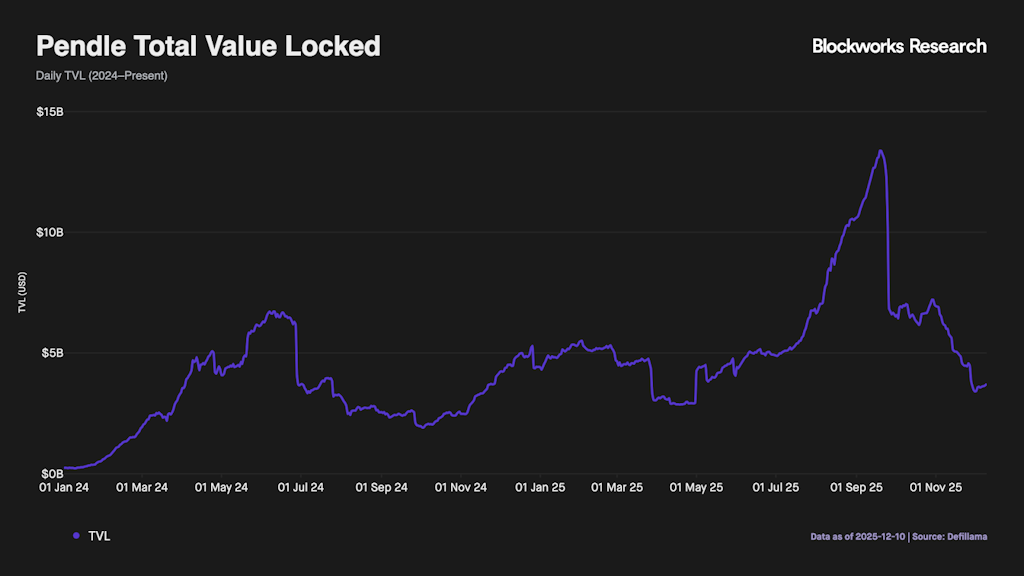Viewport: 1024px width, 576px height.
Task: Click the 01 Jul 24 date label
Action: click(300, 488)
